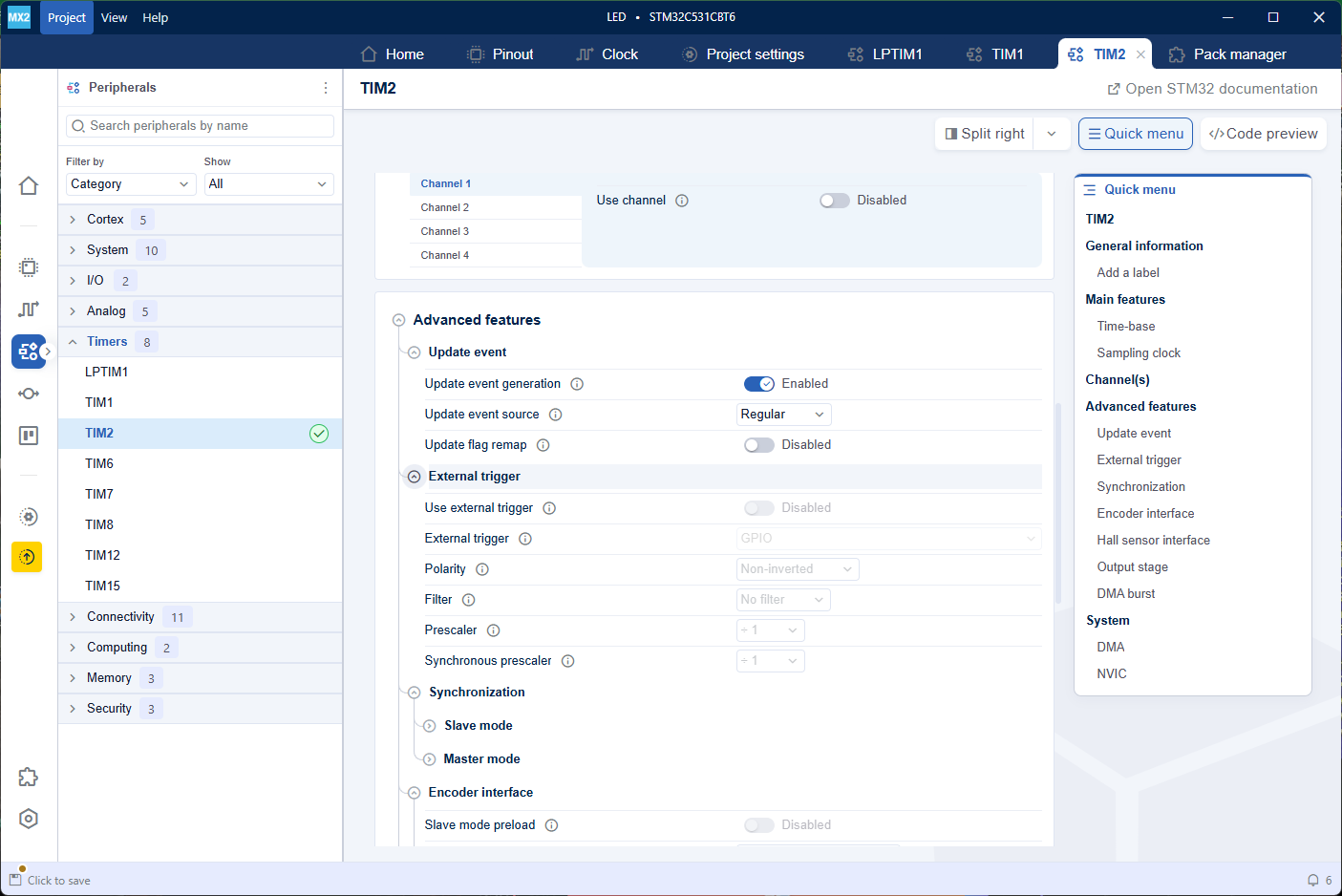Click the Home icon in left sidebar
Screen dimensions: 1342x896
click(x=29, y=185)
